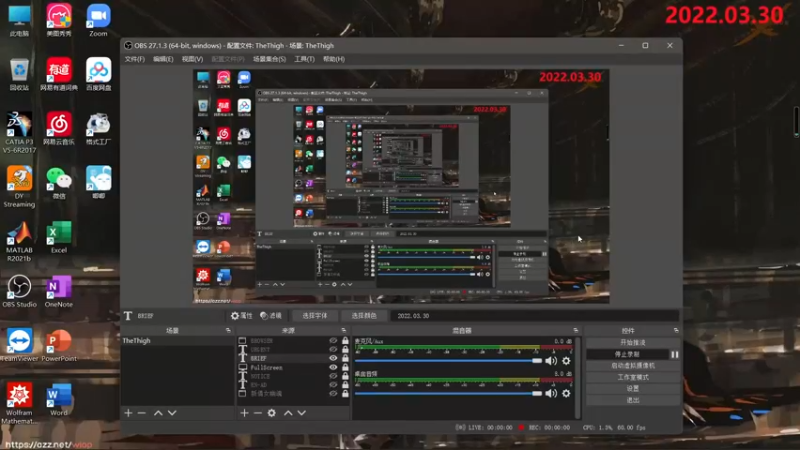
Task: Toggle visibility eye of BROWSER source
Action: 333,340
